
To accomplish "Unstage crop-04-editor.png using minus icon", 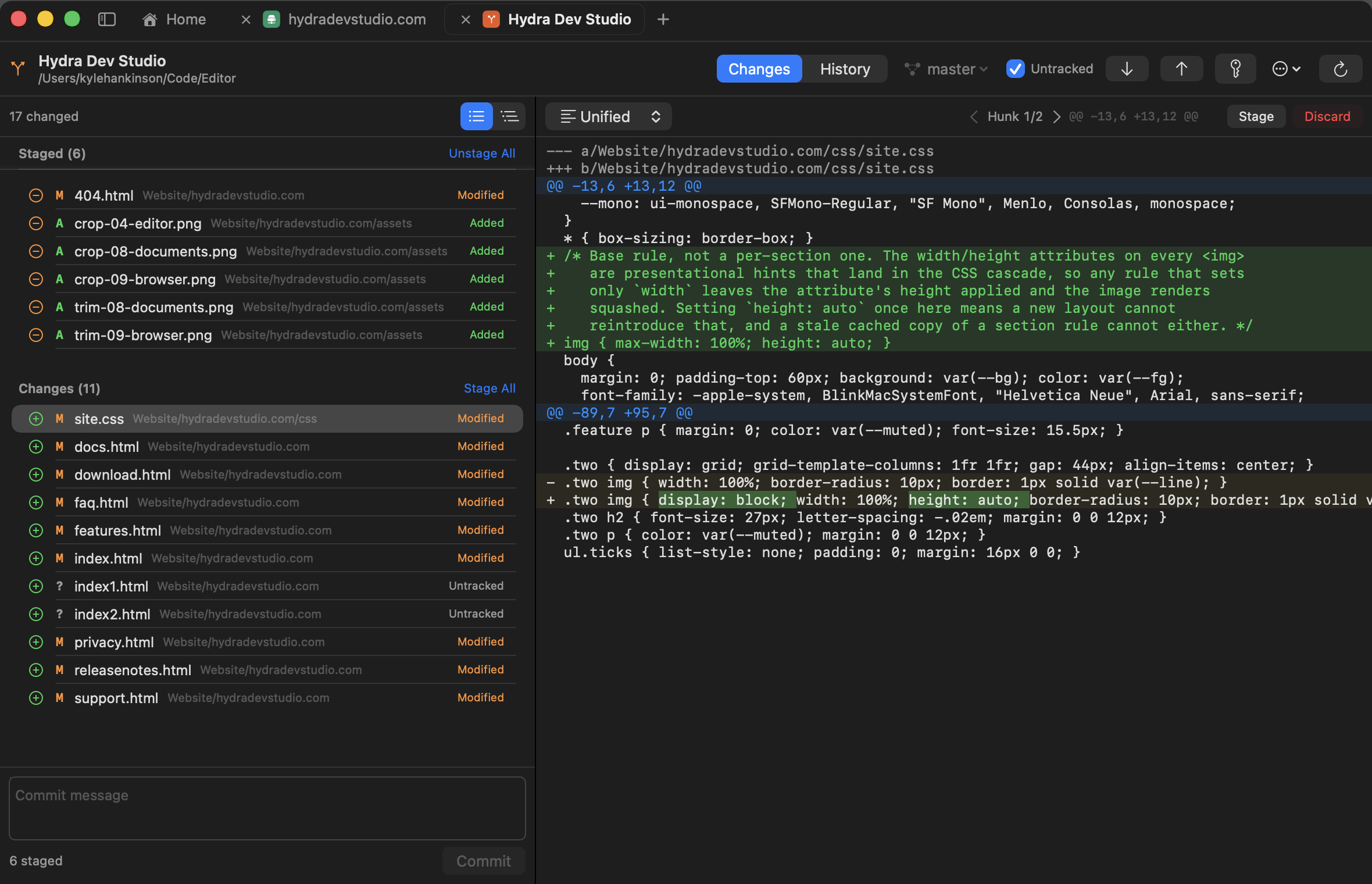I will click(x=36, y=223).
